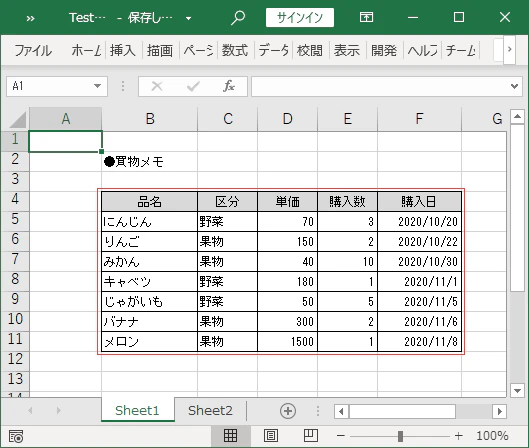Expand the Quick Access toolbar chevrons

pyautogui.click(x=30, y=18)
